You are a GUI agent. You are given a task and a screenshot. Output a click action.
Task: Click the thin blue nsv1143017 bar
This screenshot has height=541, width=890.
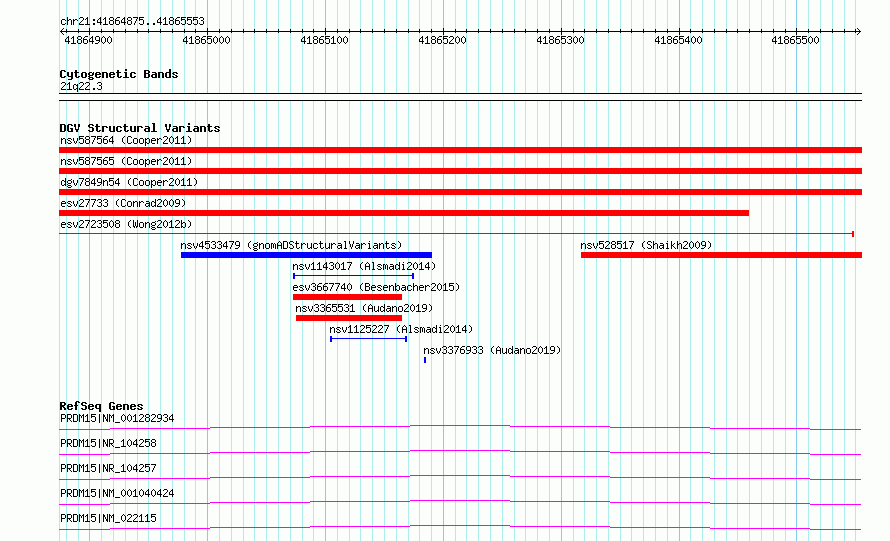click(x=353, y=276)
